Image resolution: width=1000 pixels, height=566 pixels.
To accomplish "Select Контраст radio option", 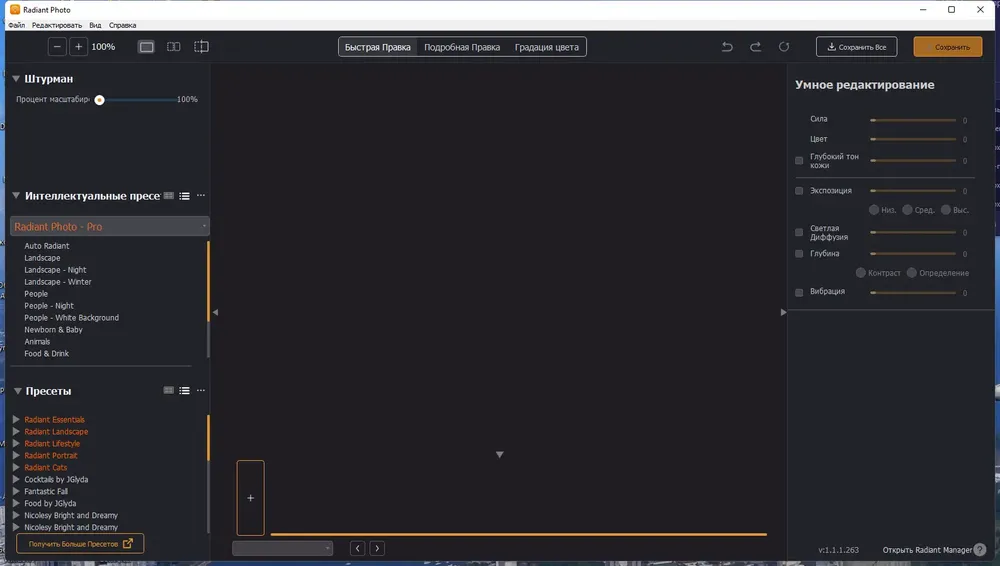I will pos(860,272).
